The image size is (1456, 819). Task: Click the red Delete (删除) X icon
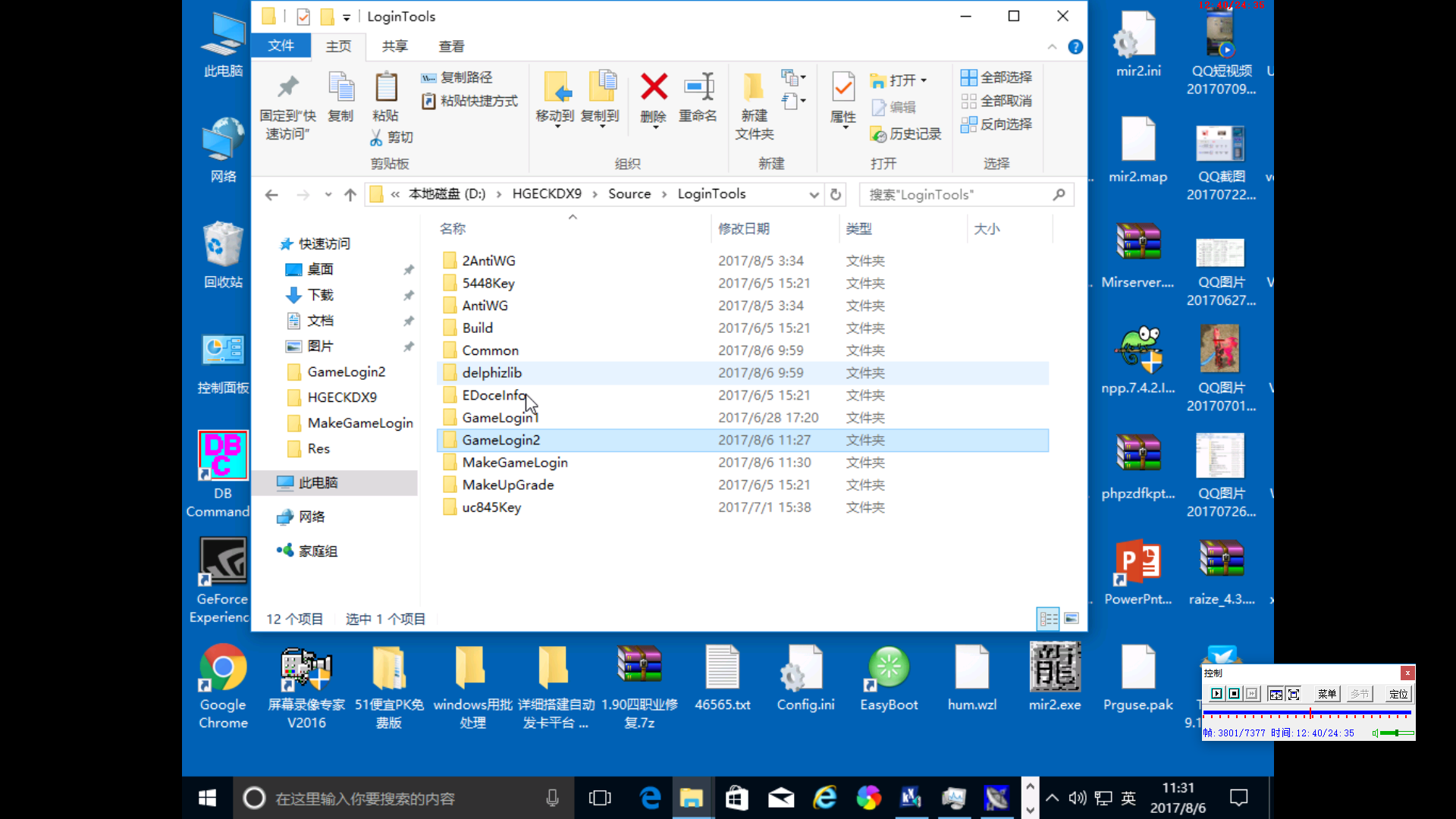pos(654,86)
